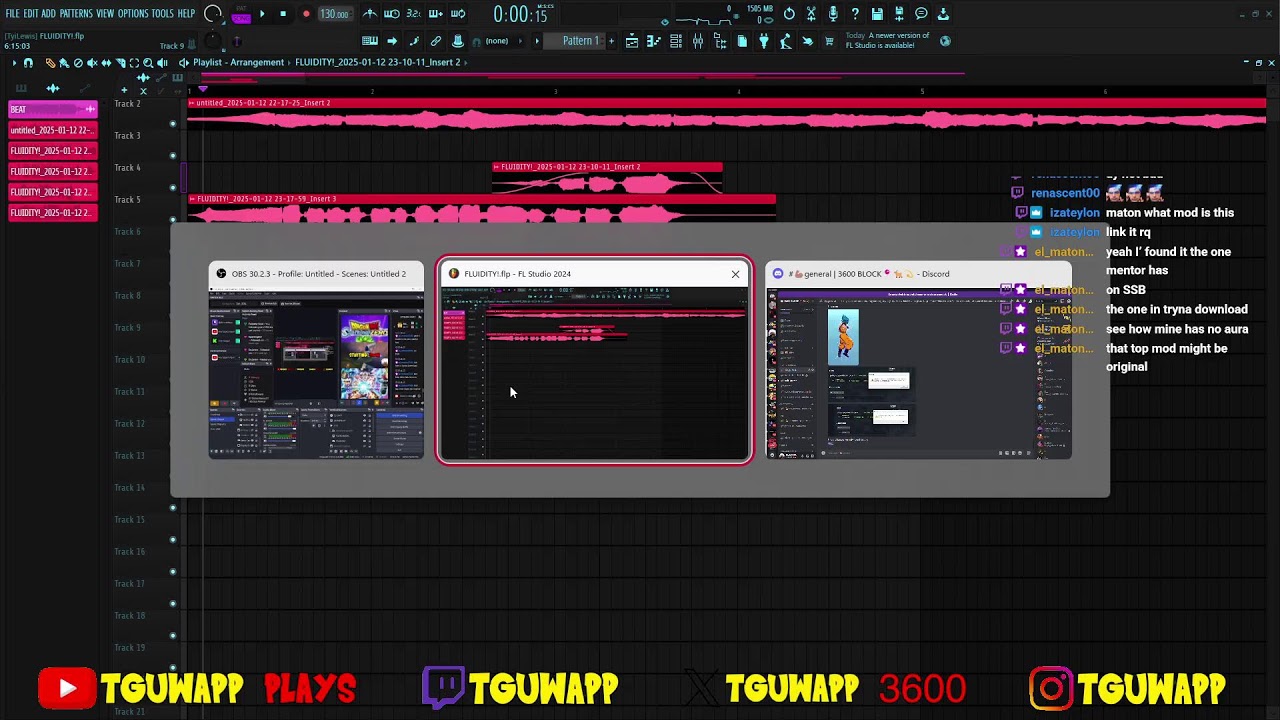Select the dashed-square Select tool
The width and height of the screenshot is (1280, 720).
tap(134, 62)
